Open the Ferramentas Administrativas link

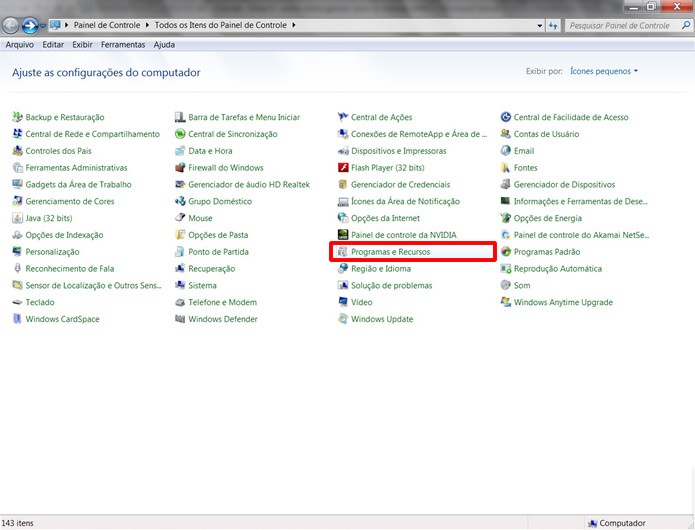pos(76,168)
